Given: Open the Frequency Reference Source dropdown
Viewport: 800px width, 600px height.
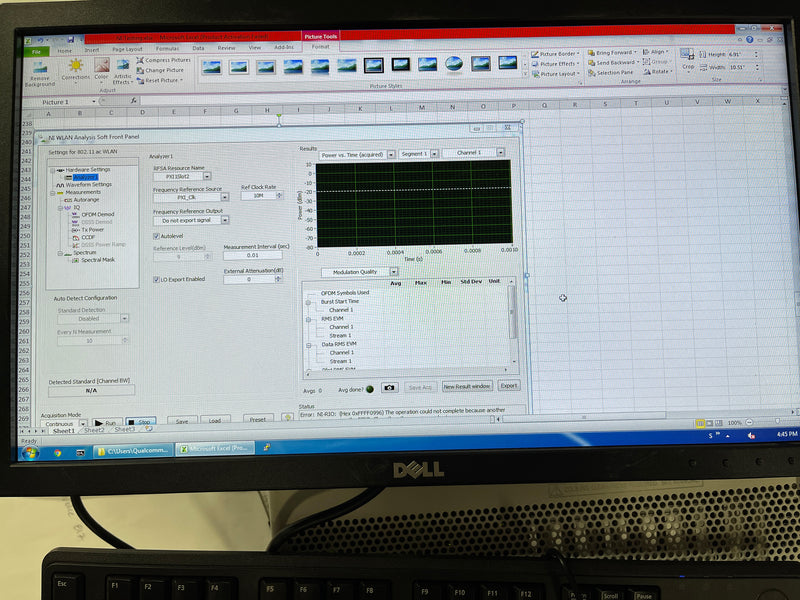Looking at the screenshot, I should (224, 197).
